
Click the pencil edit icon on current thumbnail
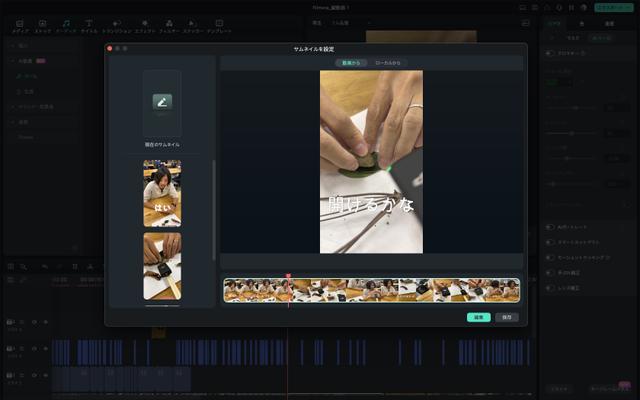click(161, 101)
